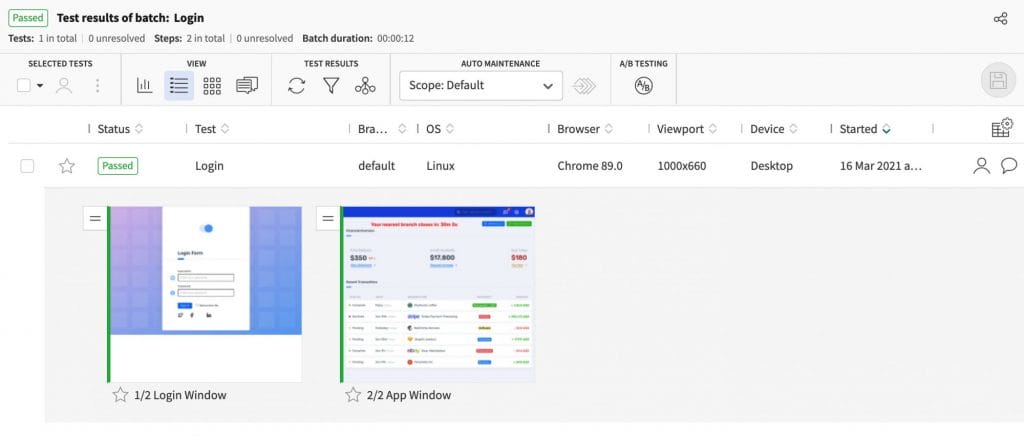This screenshot has height=436, width=1024.
Task: Click the Desktop device cell
Action: (x=771, y=166)
